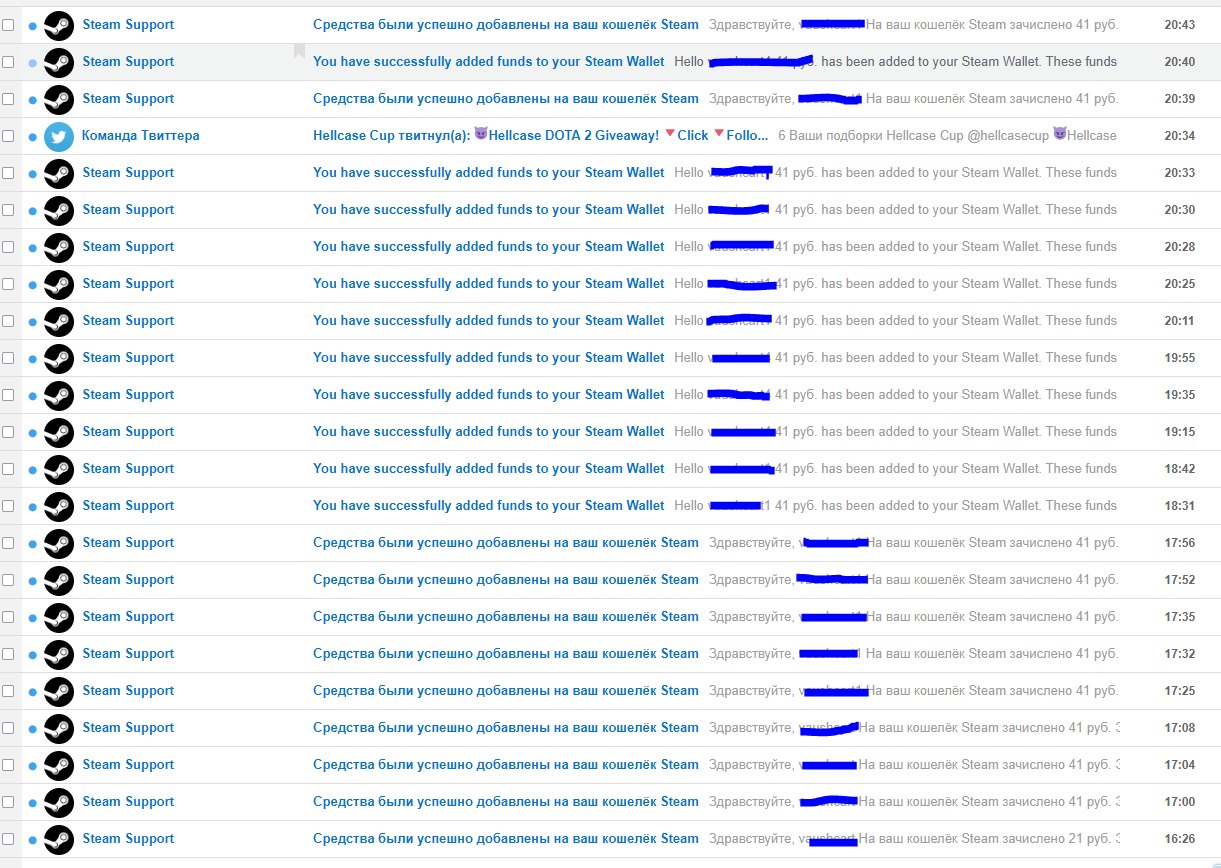This screenshot has width=1221, height=868.
Task: Select the 19:35 email checkbox
Action: coord(8,395)
